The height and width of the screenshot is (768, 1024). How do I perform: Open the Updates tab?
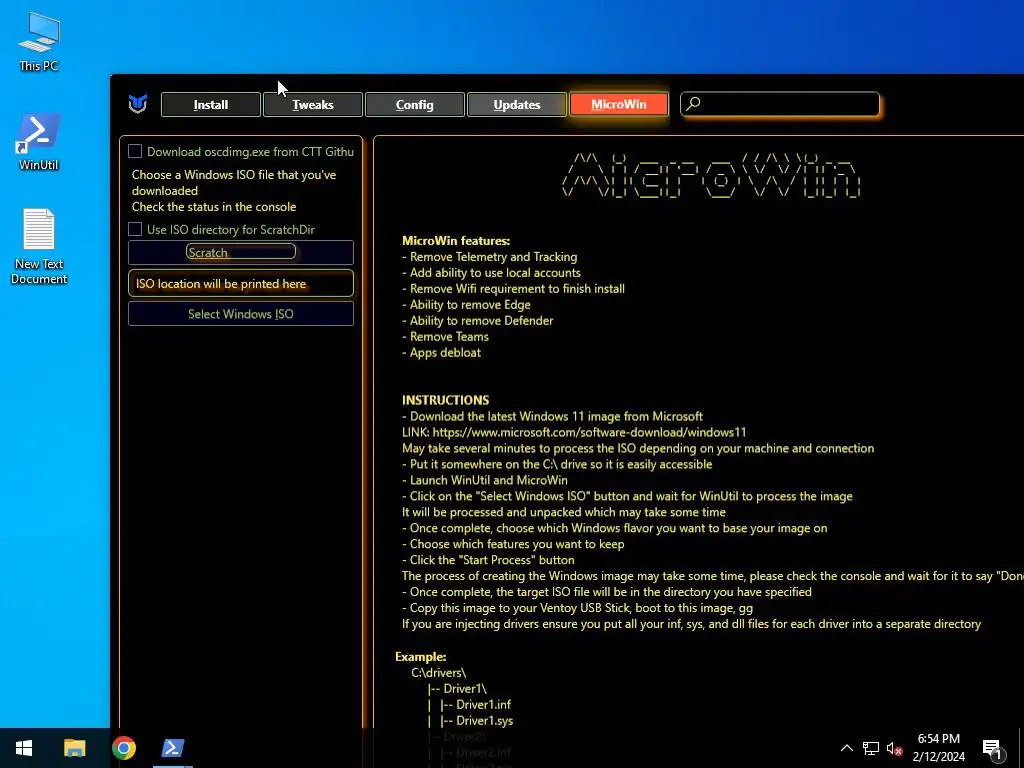coord(517,104)
